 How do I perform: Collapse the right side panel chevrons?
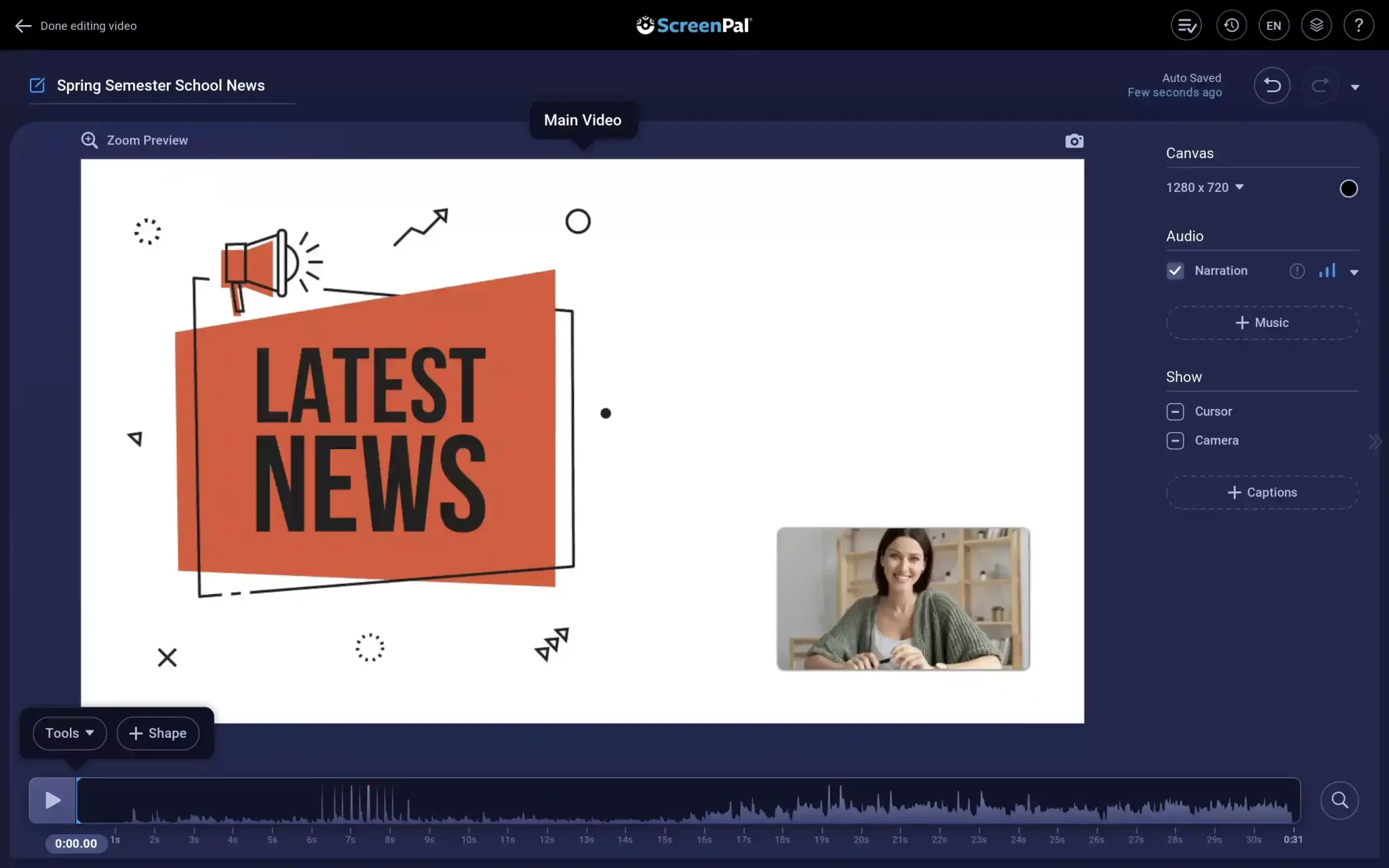[1375, 442]
